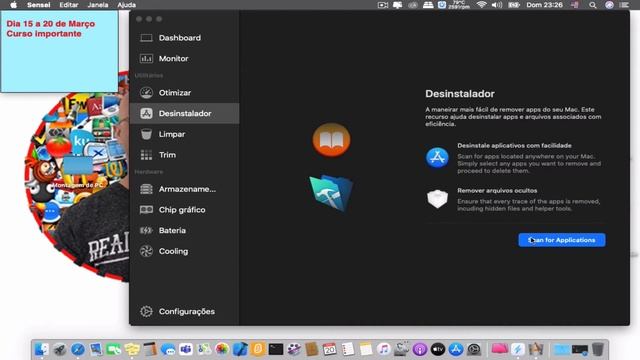Open App Store from the Dock
The image size is (640, 360).
[x=456, y=349]
